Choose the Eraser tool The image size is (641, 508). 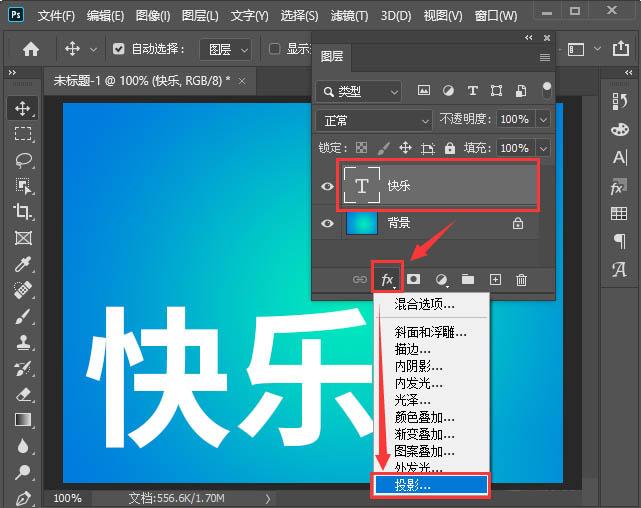point(23,394)
